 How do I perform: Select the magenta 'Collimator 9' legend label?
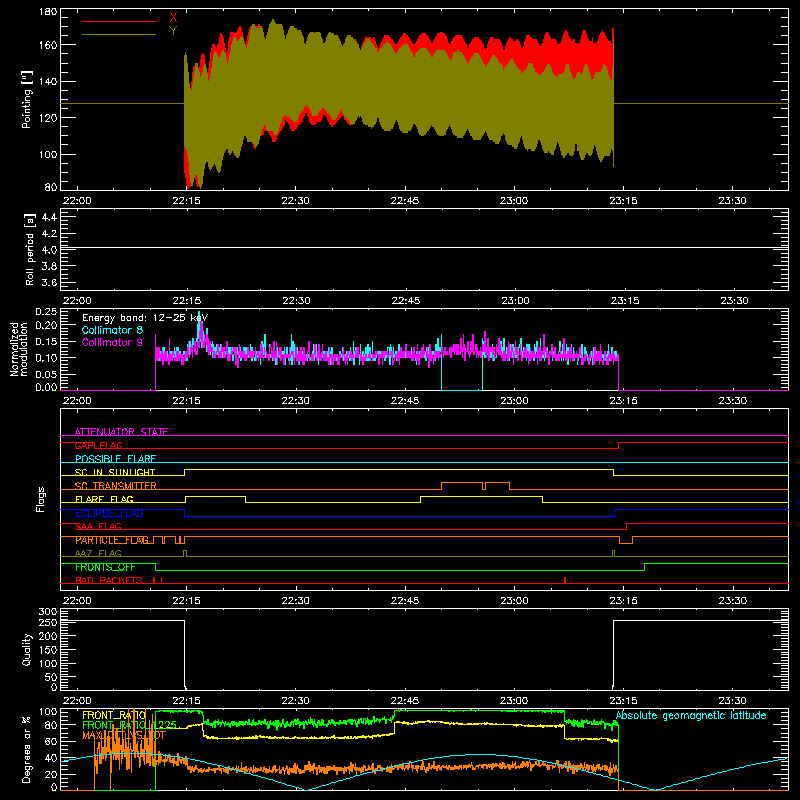(112, 342)
